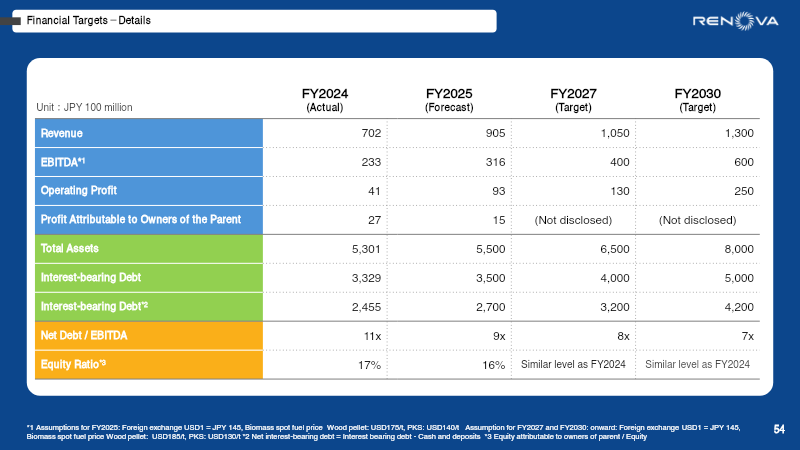Viewport: 800px width, 450px height.
Task: Click the FY2024 total assets value 5,301
Action: click(x=363, y=248)
